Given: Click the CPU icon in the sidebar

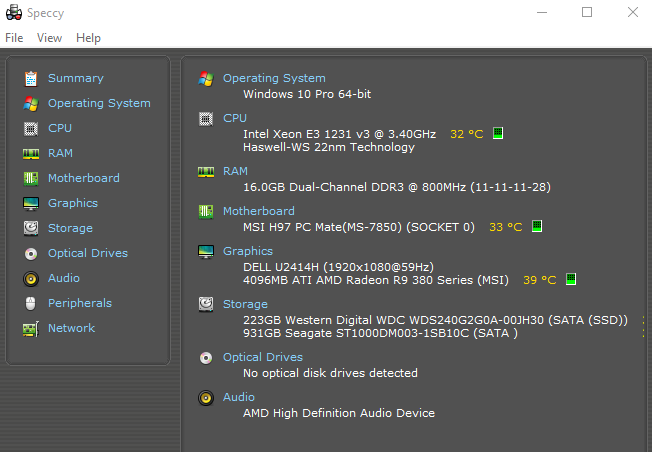Looking at the screenshot, I should [30, 128].
